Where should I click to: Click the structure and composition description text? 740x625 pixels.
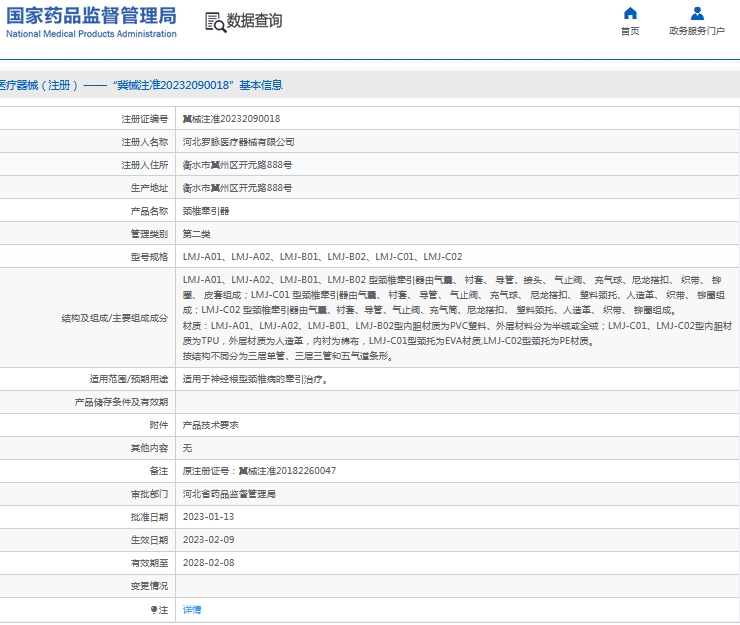(457, 318)
